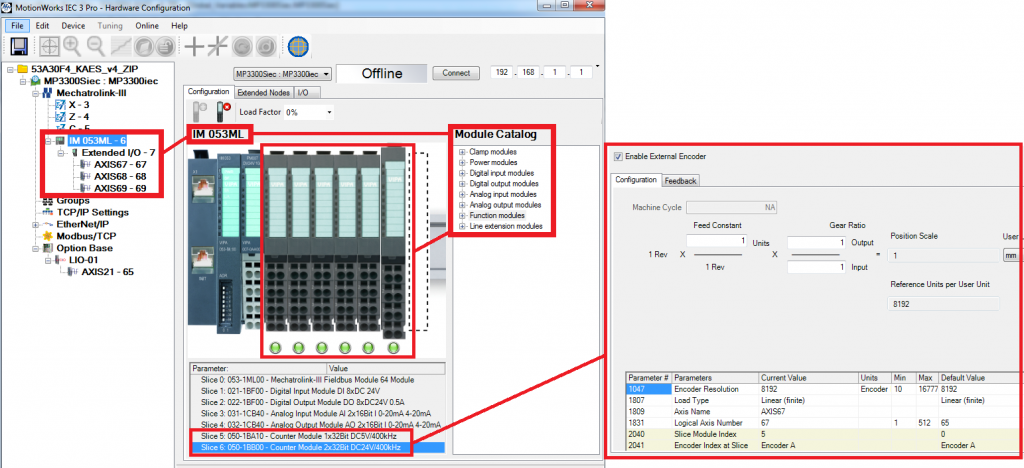Click the Gear Ratio Output input field
The width and height of the screenshot is (1024, 468).
tap(818, 242)
